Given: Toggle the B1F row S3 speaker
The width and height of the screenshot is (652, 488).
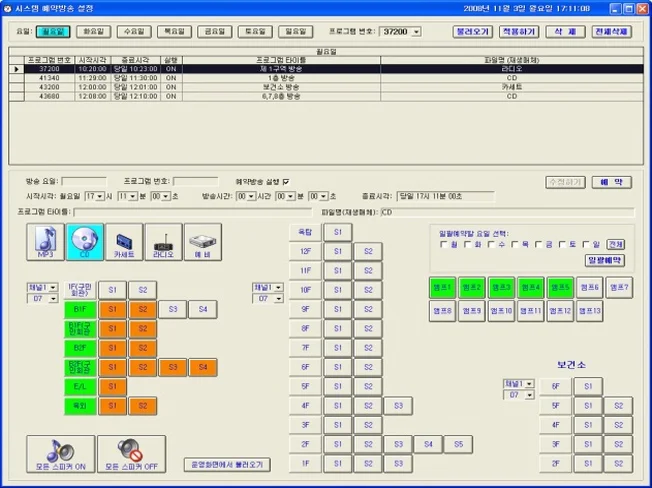Looking at the screenshot, I should click(x=173, y=309).
